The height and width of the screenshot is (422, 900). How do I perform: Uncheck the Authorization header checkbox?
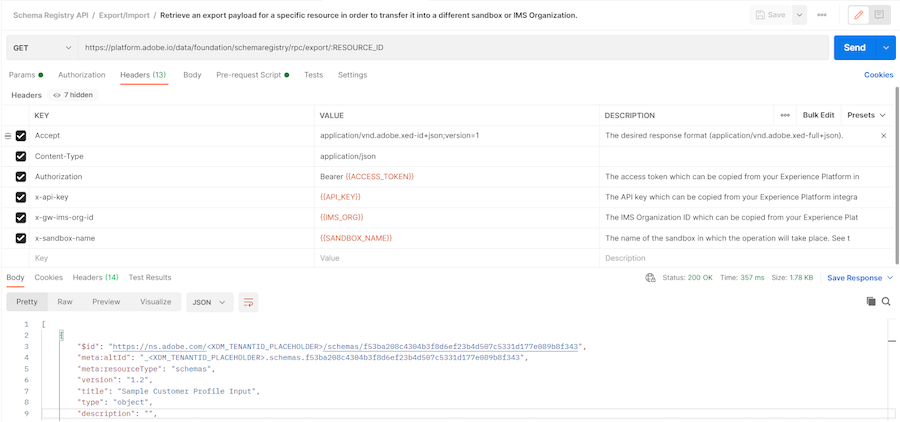(x=21, y=177)
